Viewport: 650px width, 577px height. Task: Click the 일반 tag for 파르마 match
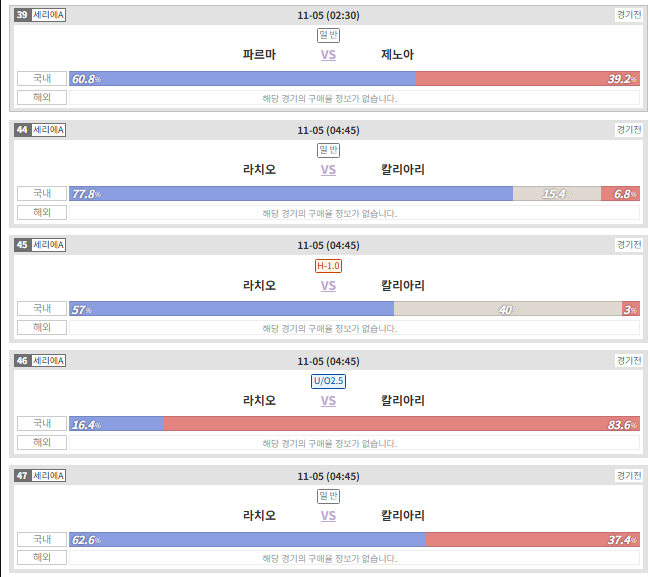pyautogui.click(x=328, y=35)
